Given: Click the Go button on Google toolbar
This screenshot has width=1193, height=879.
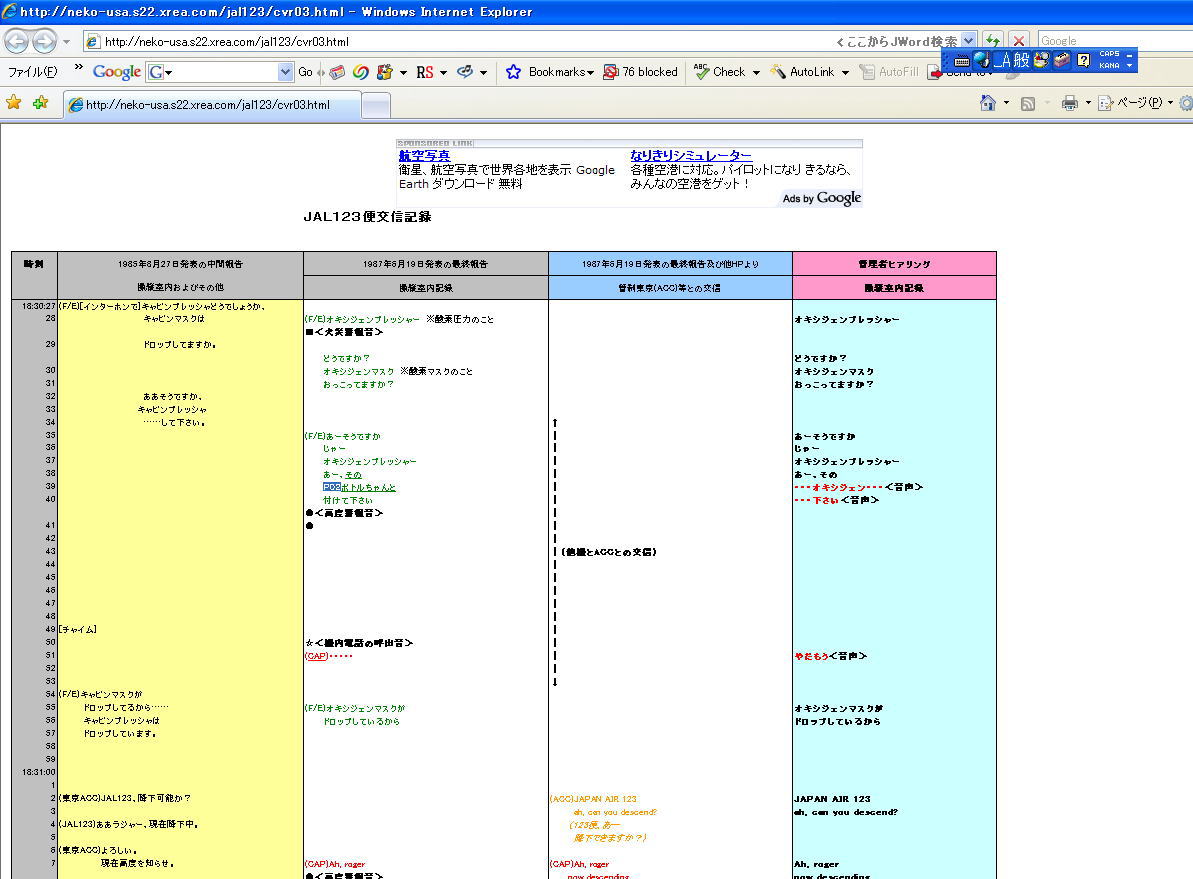Looking at the screenshot, I should click(305, 72).
